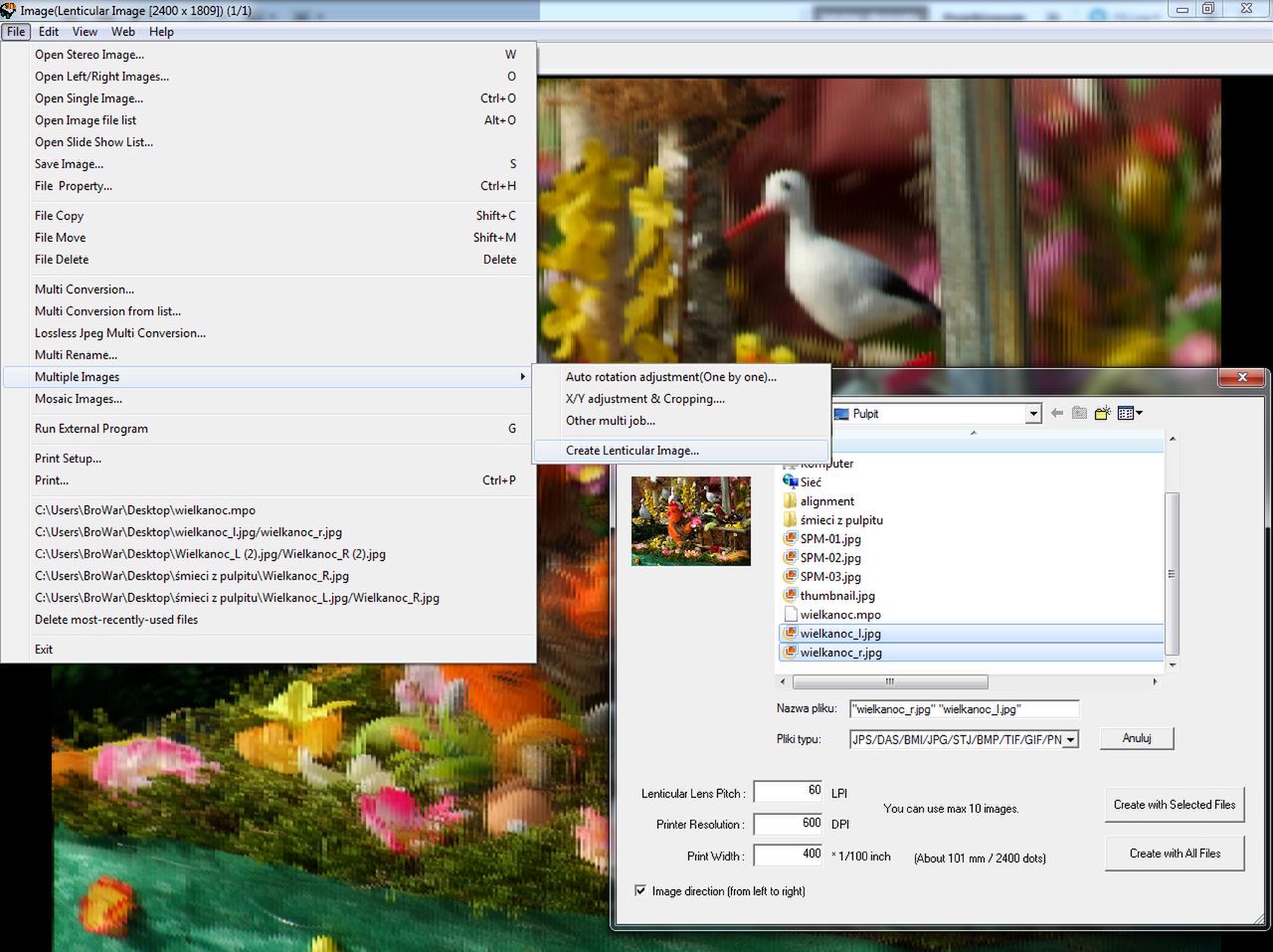Click the Print Width field

[x=790, y=855]
